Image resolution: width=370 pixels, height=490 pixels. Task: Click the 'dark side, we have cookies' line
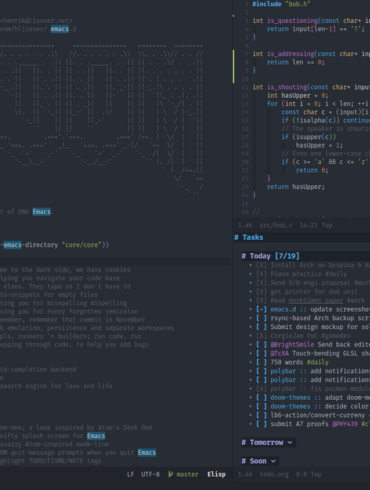pyautogui.click(x=65, y=270)
